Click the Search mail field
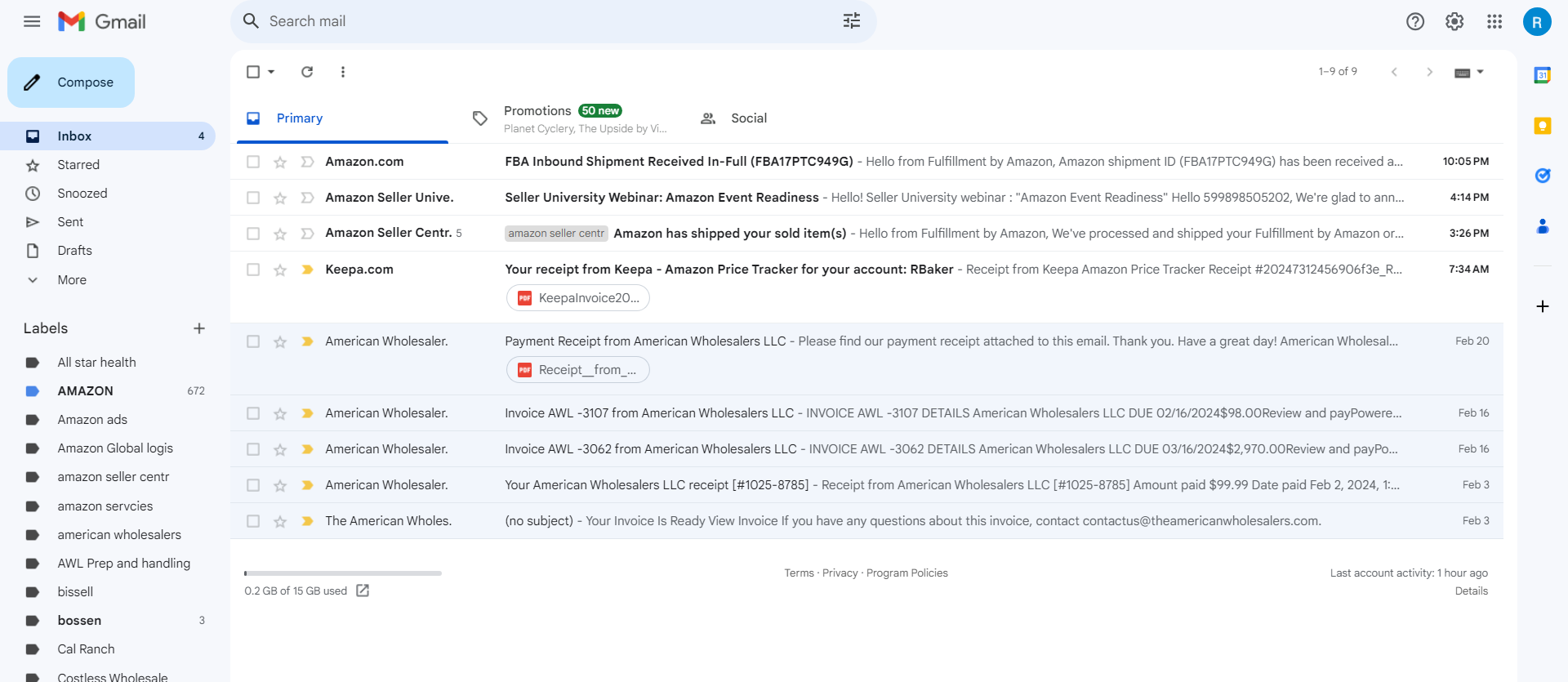This screenshot has width=1568, height=682. pyautogui.click(x=554, y=21)
